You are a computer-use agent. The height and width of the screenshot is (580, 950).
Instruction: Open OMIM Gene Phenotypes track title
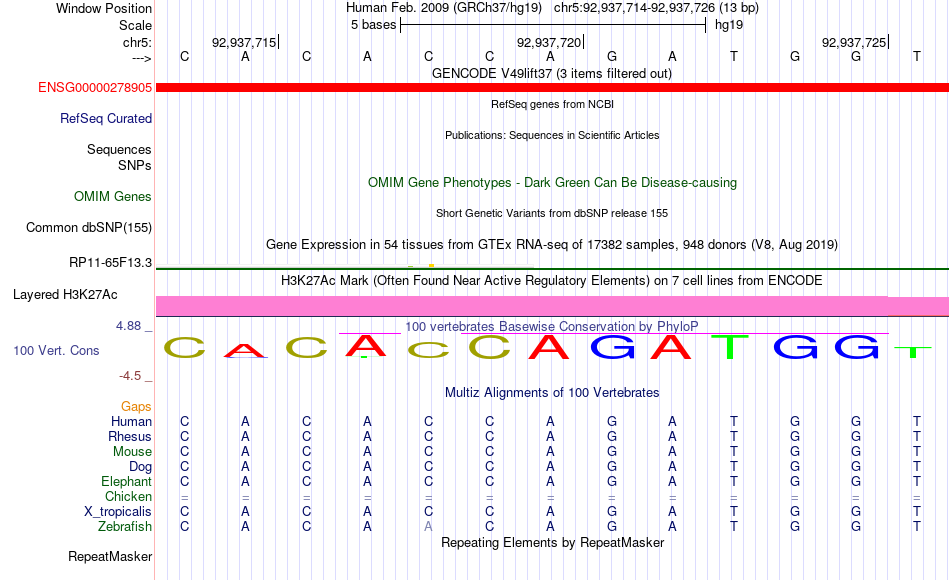(x=552, y=182)
